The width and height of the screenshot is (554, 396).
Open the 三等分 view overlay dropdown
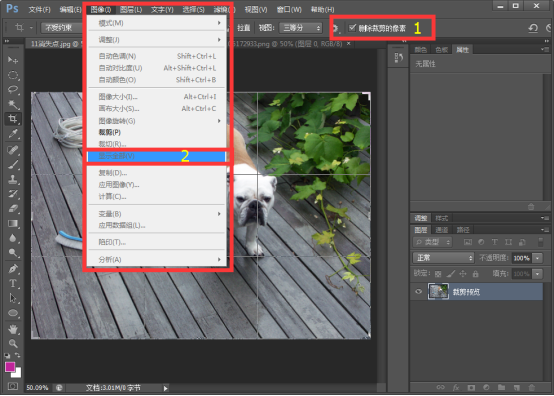[301, 28]
